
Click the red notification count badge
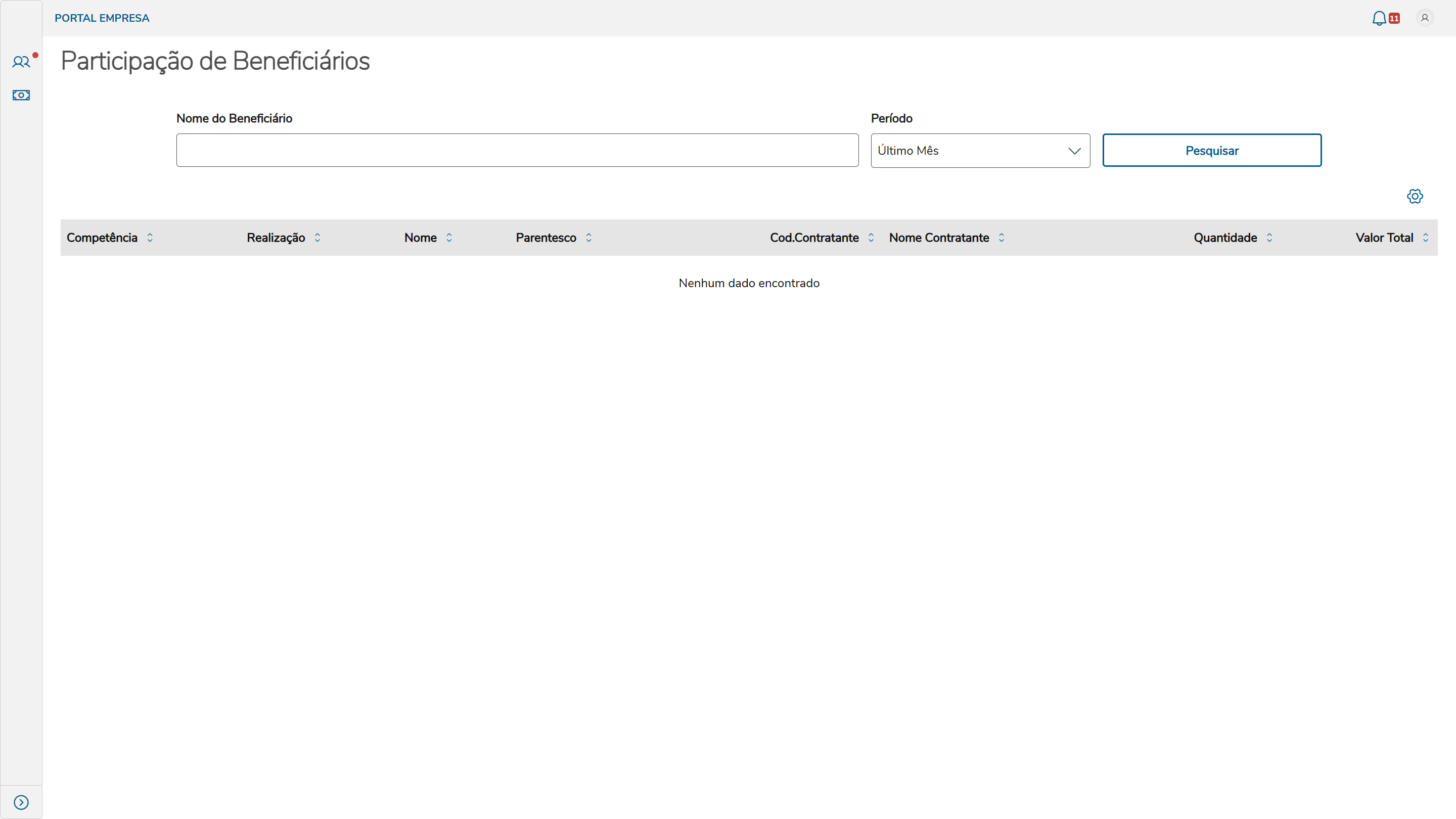point(1394,19)
